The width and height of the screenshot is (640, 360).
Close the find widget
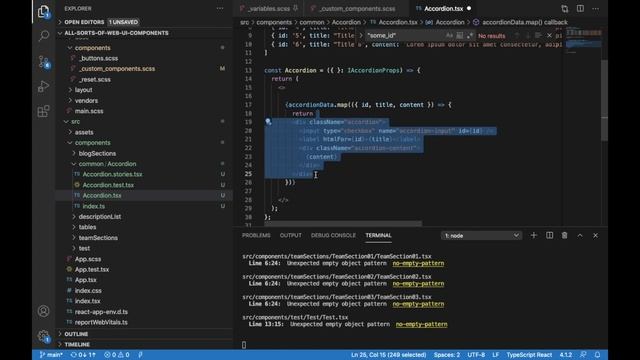549,36
